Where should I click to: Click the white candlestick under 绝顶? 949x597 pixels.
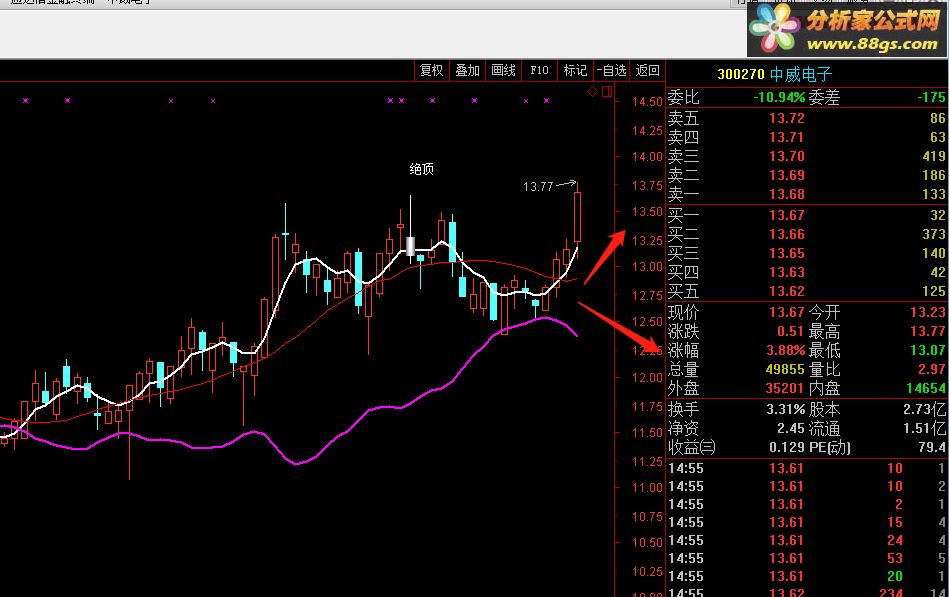[x=410, y=246]
